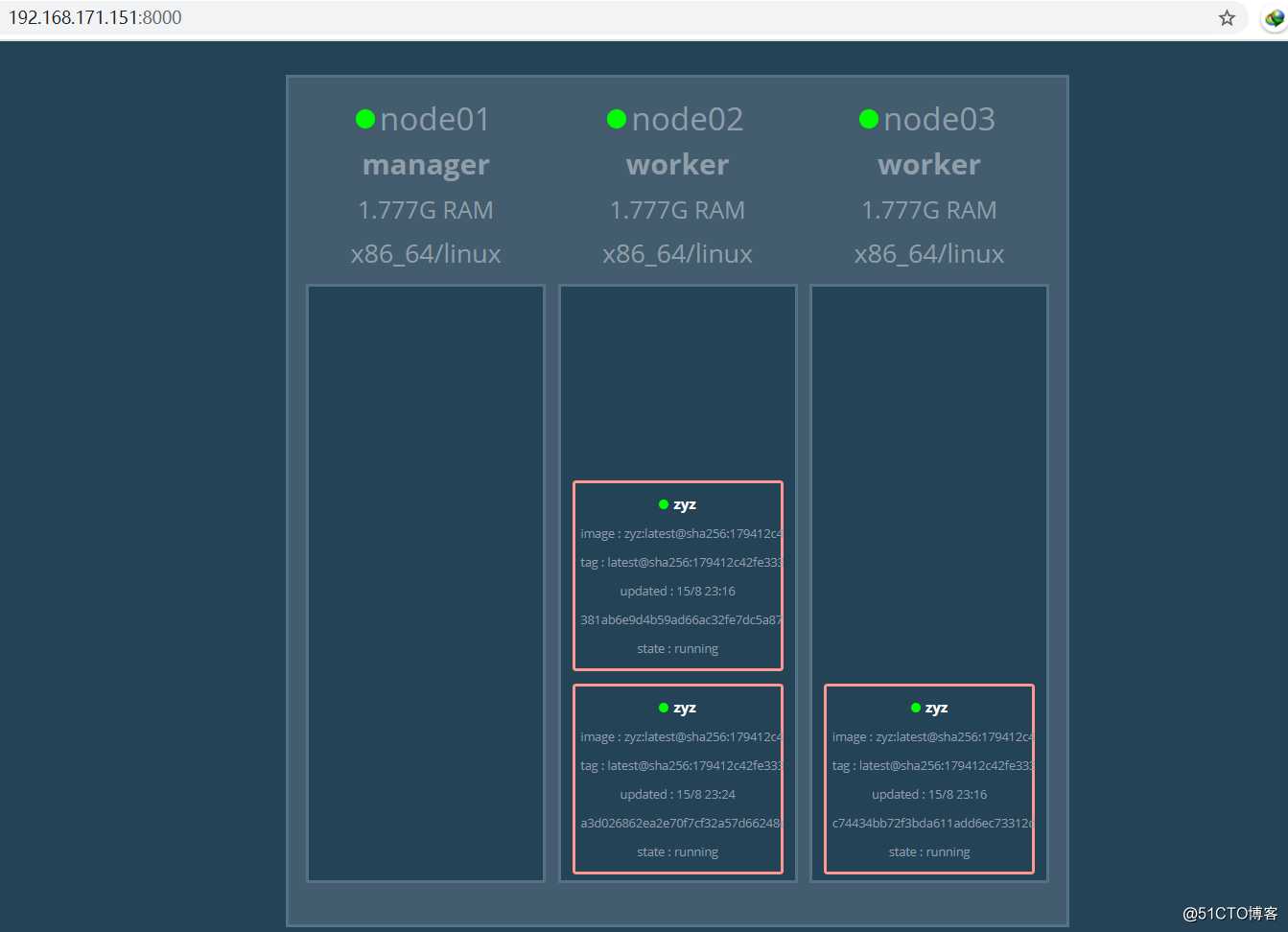Click the green status dot beside node02

coord(617,119)
